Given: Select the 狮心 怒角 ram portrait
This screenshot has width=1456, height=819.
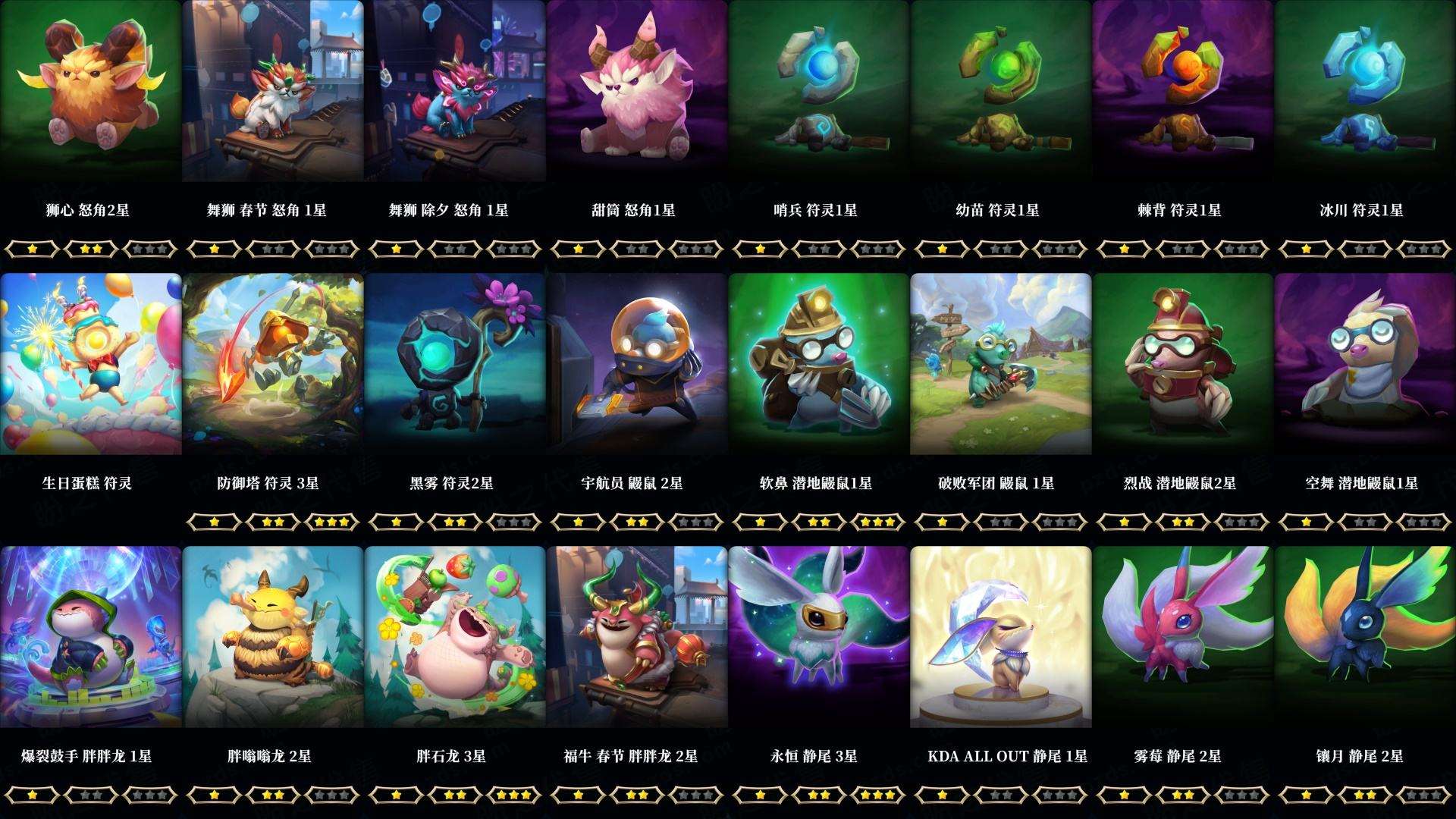Looking at the screenshot, I should 90,90.
